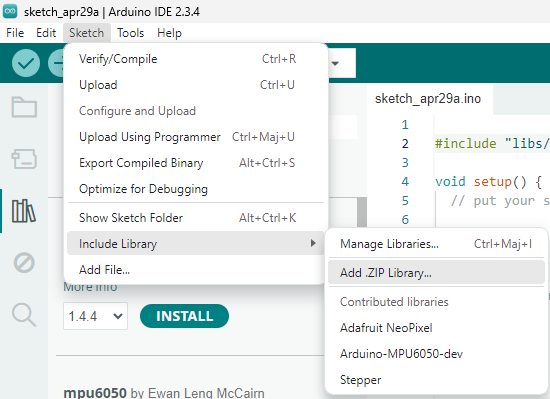
Task: Select Add .ZIP Library... option
Action: [x=436, y=272]
